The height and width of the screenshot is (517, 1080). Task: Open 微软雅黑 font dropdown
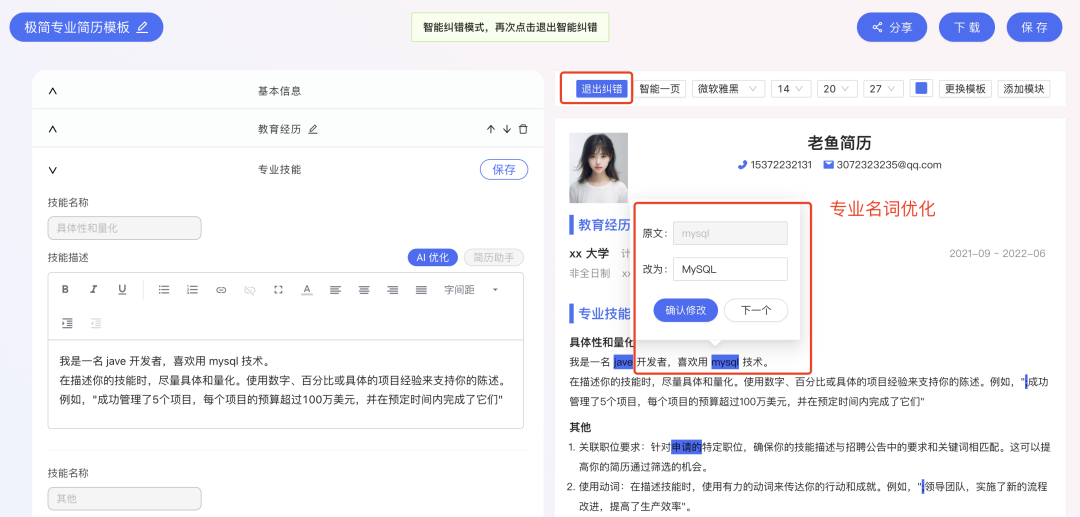point(729,89)
